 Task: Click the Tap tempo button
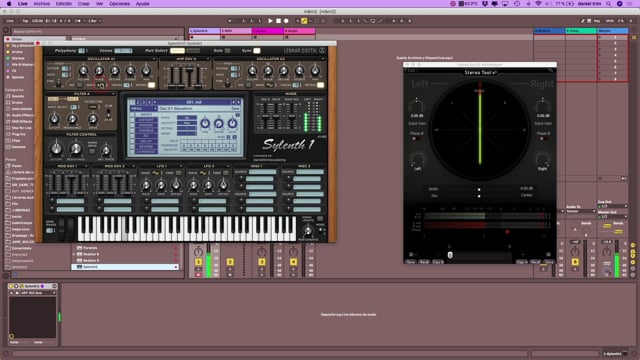[25, 21]
